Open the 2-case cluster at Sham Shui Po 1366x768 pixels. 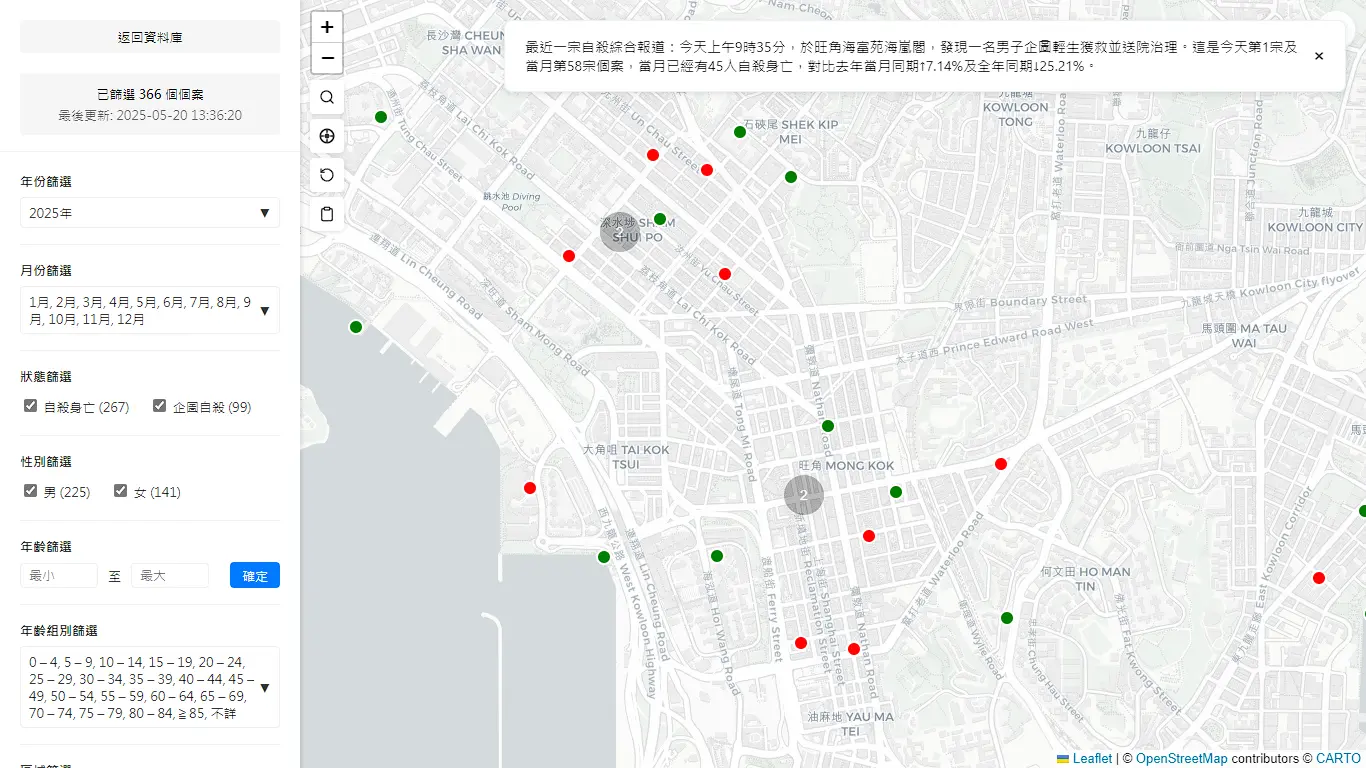(620, 231)
